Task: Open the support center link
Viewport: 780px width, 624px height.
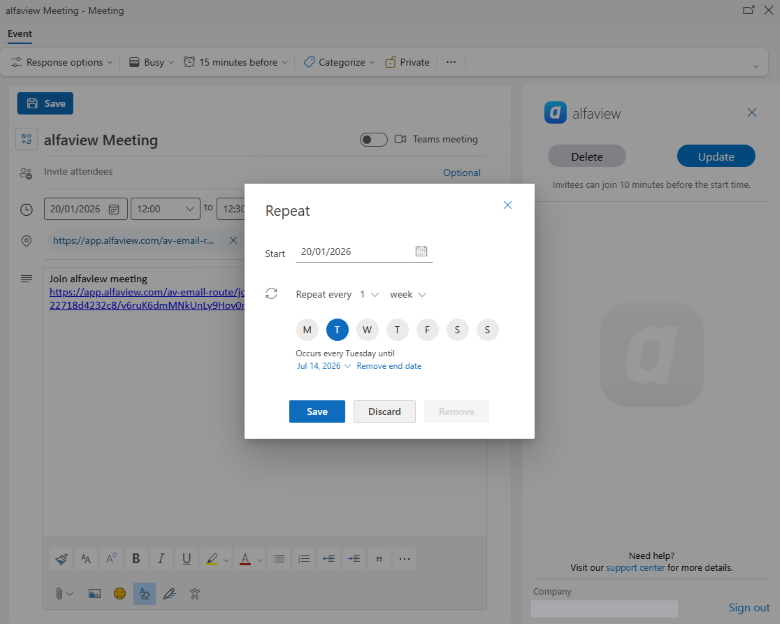Action: (x=635, y=568)
